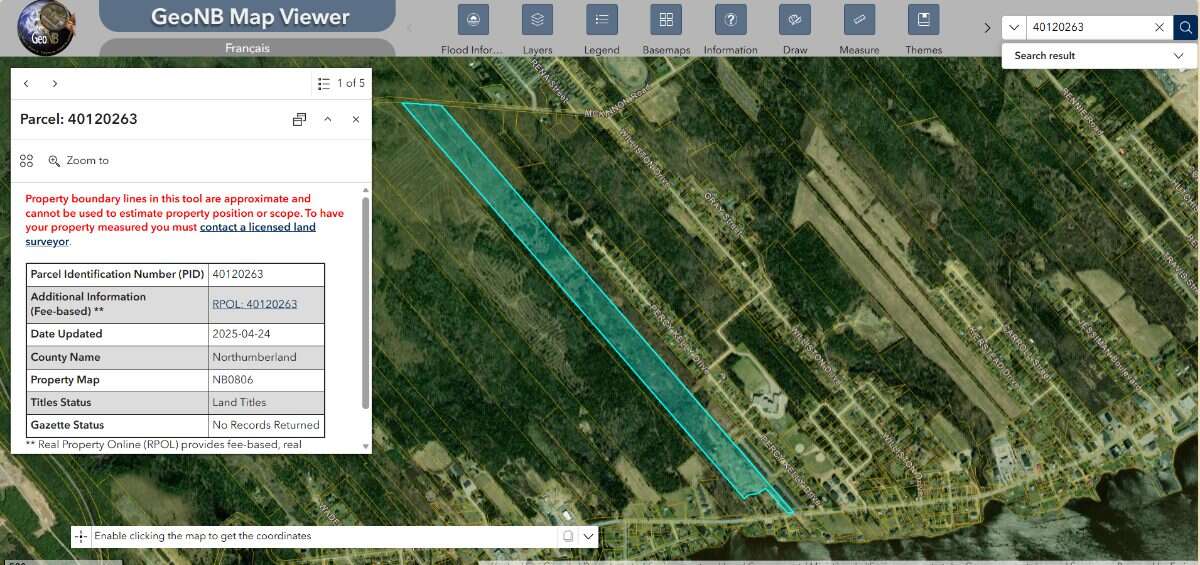This screenshot has width=1200, height=565.
Task: Dock the parcel popup panel
Action: [x=299, y=119]
